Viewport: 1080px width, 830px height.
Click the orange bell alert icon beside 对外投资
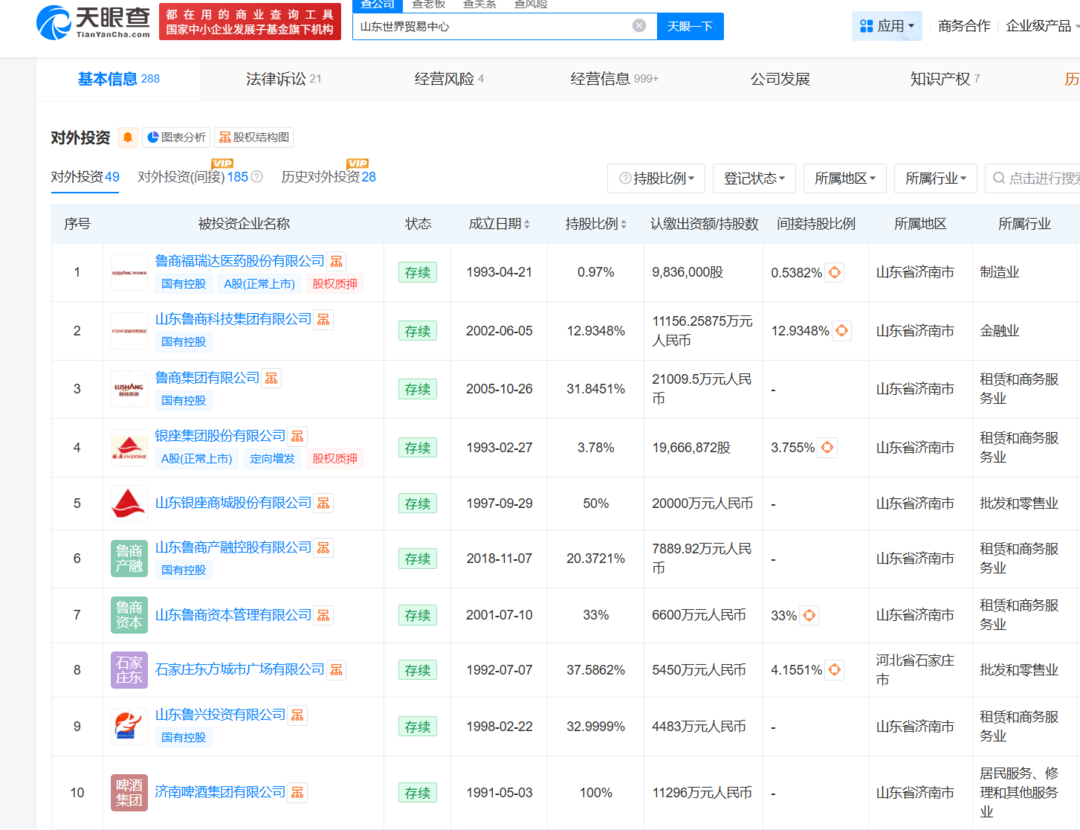[128, 138]
